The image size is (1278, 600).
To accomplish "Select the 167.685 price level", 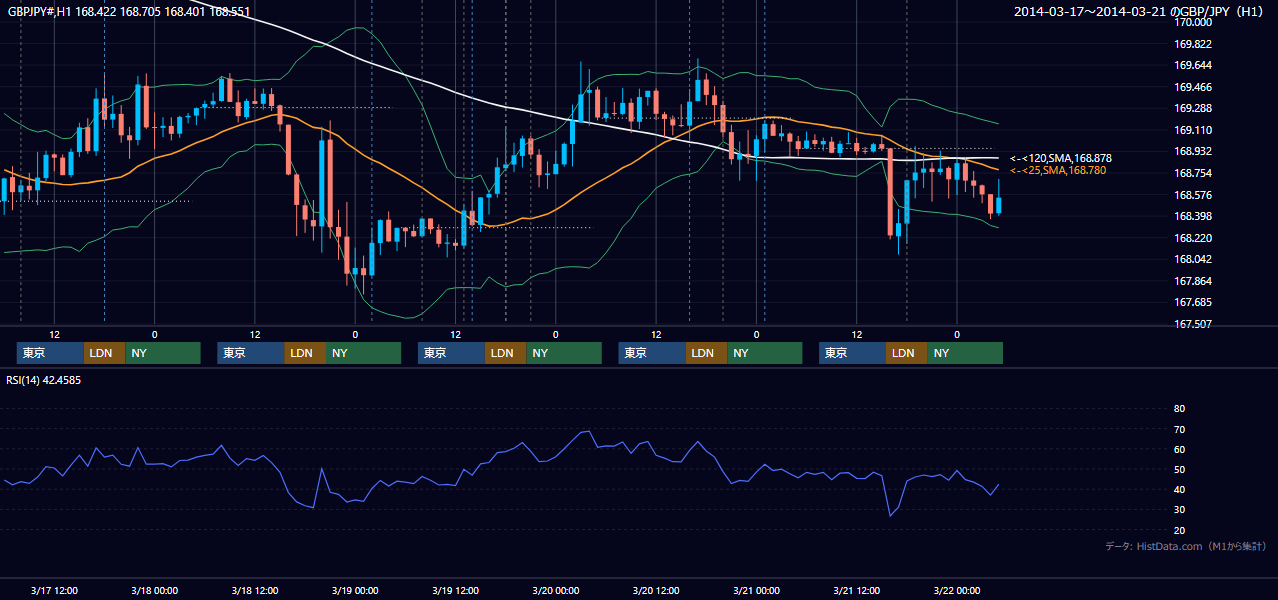I will coord(1193,302).
